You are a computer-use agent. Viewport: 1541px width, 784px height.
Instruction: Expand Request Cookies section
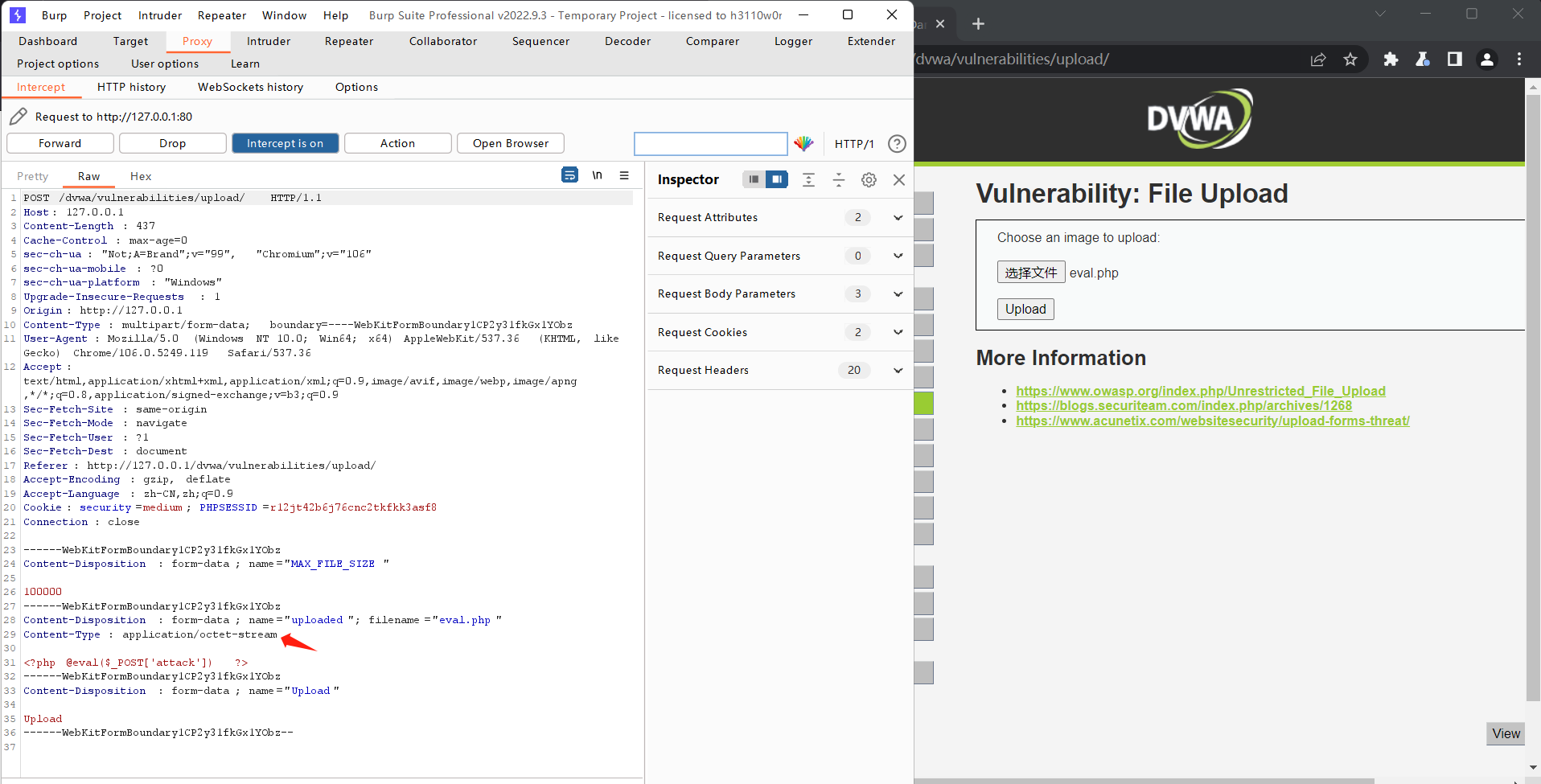pos(780,332)
